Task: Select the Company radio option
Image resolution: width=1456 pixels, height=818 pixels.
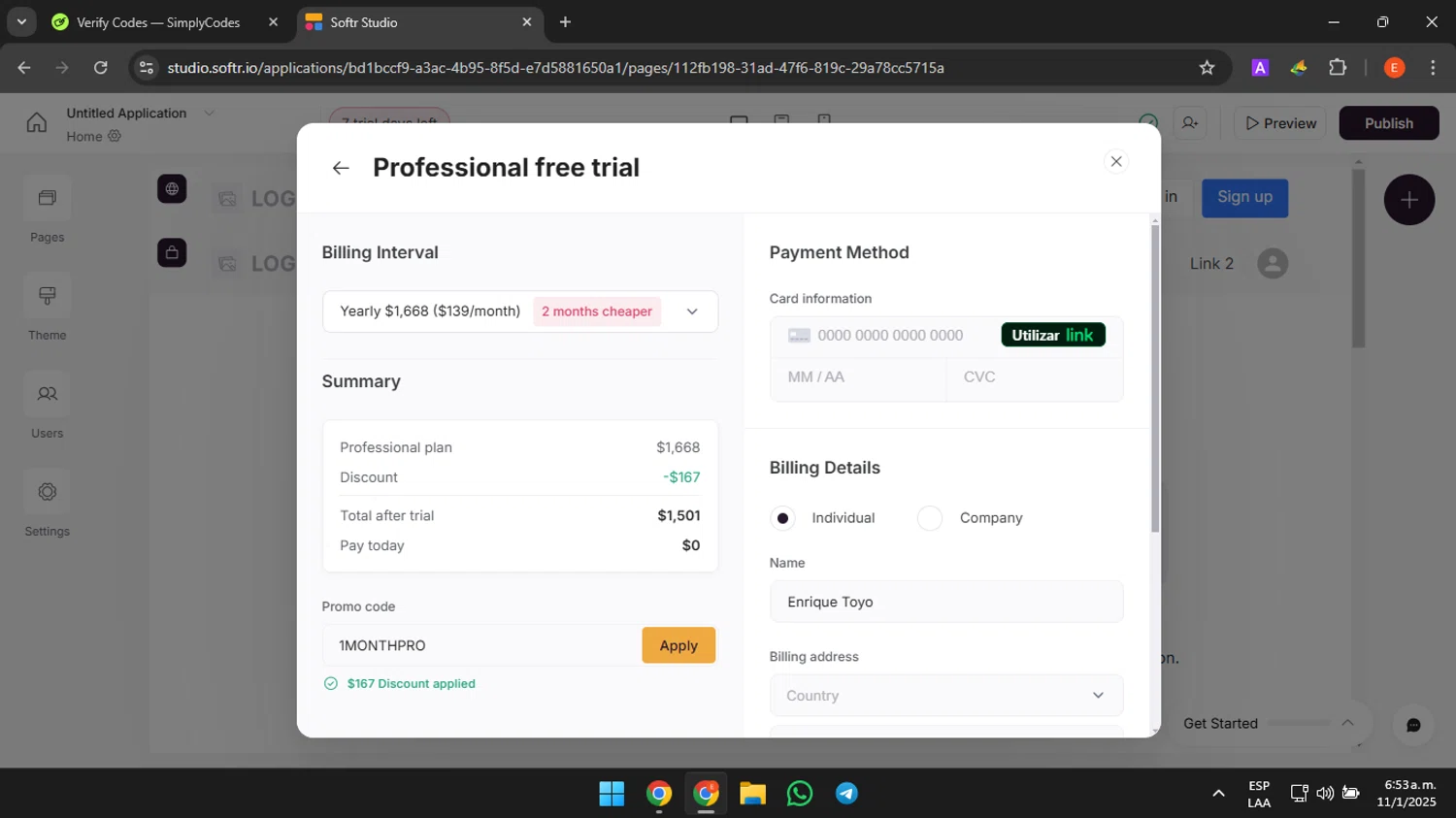Action: click(930, 518)
